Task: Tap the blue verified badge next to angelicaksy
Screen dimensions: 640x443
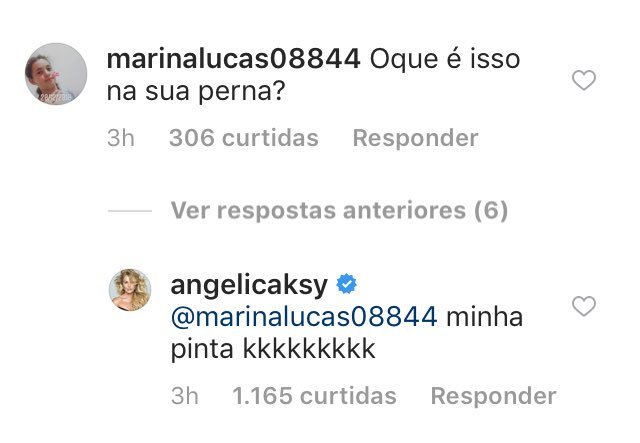Action: (347, 284)
